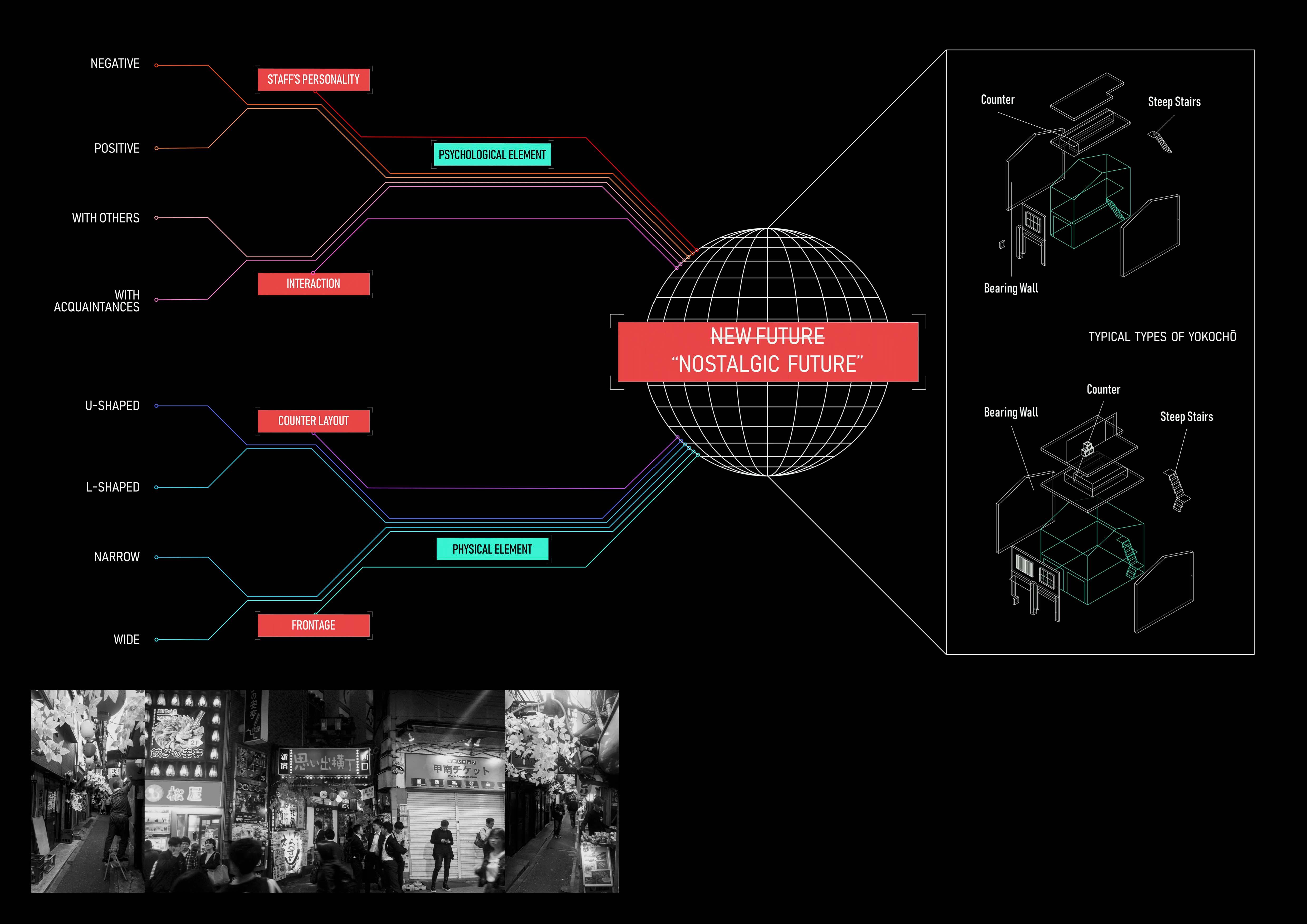Click the NEGATIVE text label
This screenshot has width=1307, height=924.
click(115, 64)
